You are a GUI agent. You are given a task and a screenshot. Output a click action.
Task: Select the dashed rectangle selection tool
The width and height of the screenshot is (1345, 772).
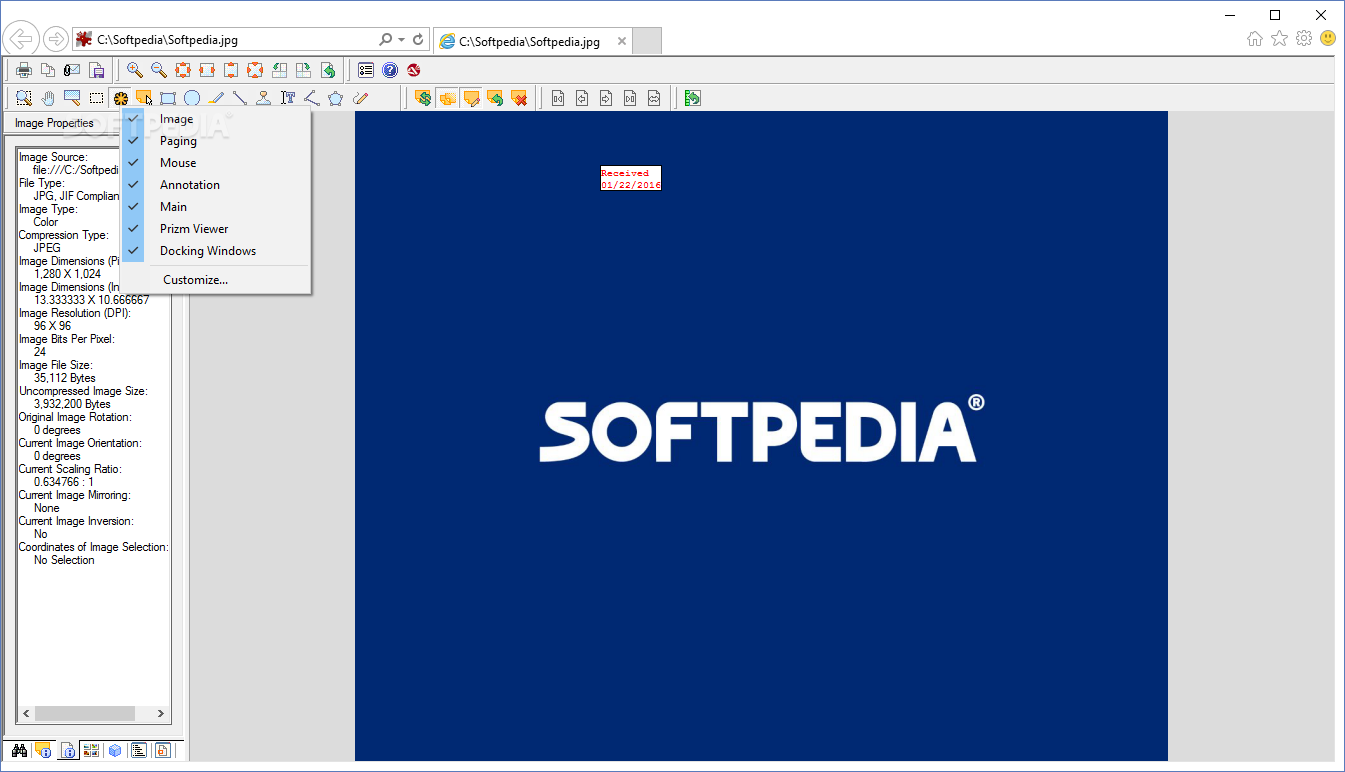(x=96, y=98)
